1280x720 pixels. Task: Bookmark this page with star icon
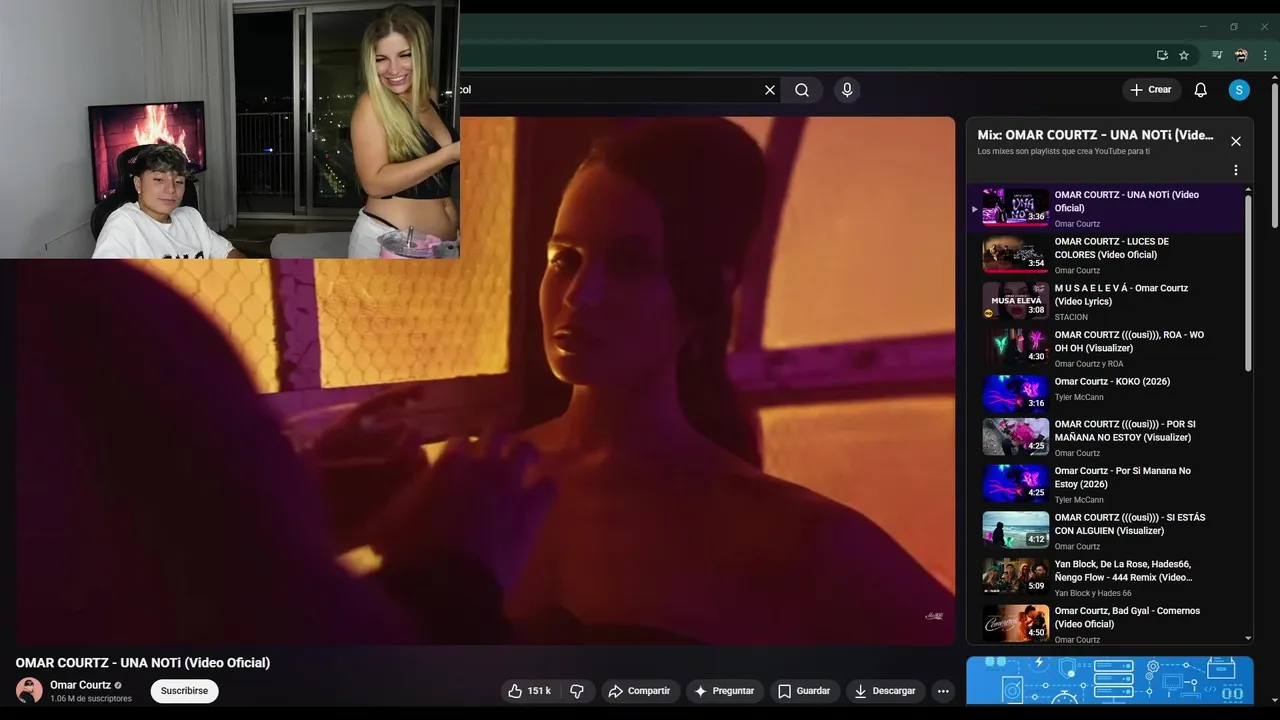coord(1184,55)
